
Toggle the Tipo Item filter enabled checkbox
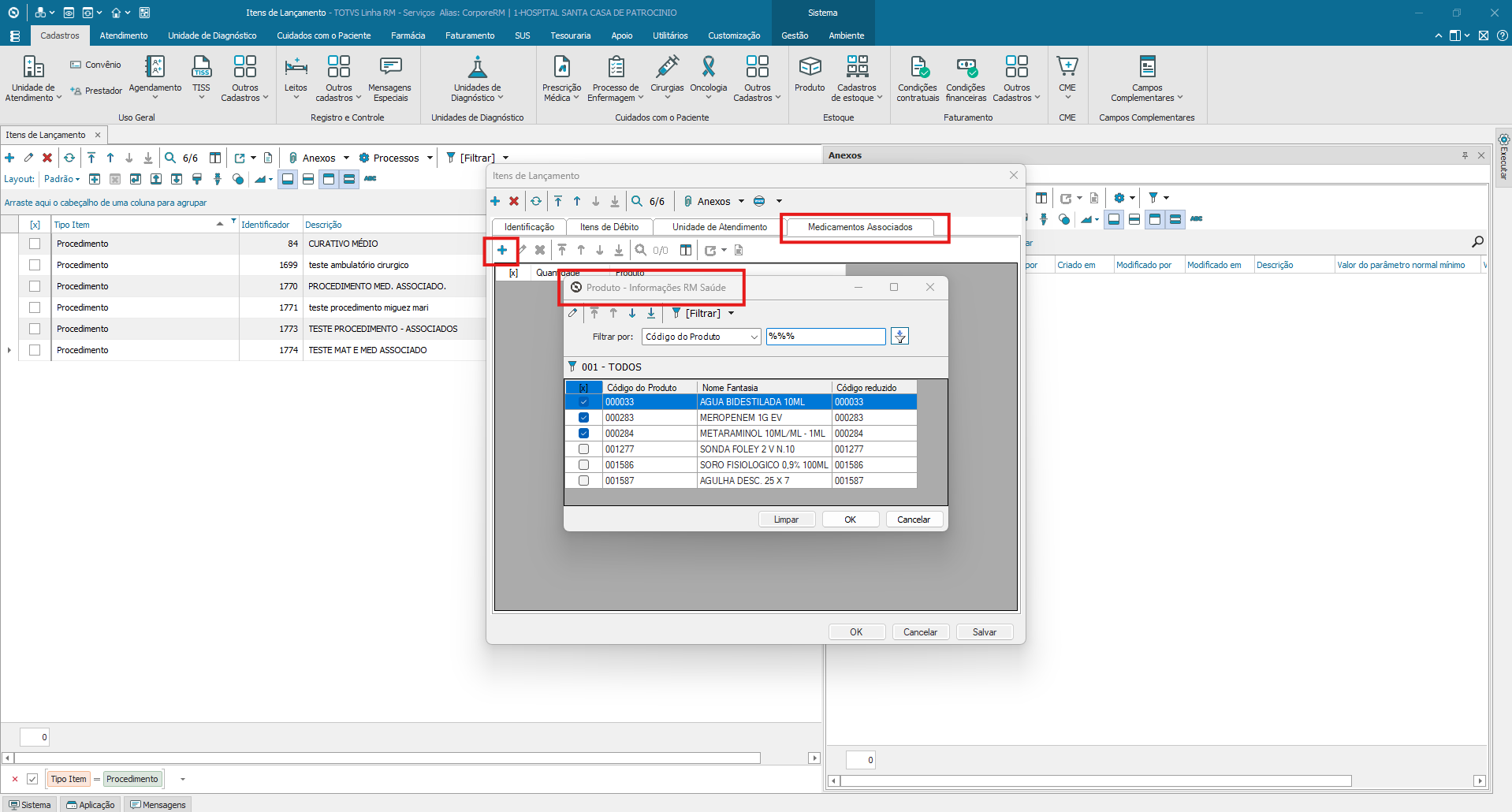tap(32, 779)
